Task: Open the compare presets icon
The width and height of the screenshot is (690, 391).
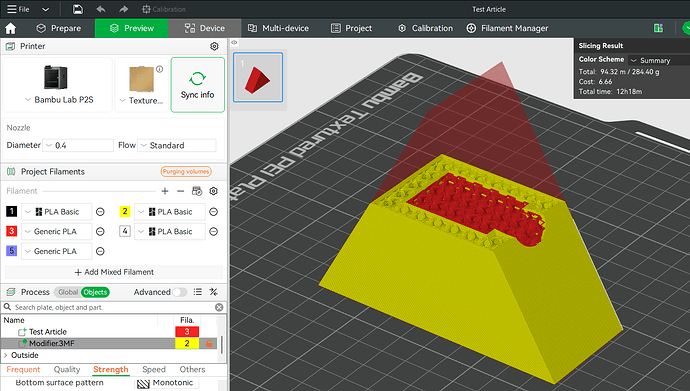Action: point(213,292)
